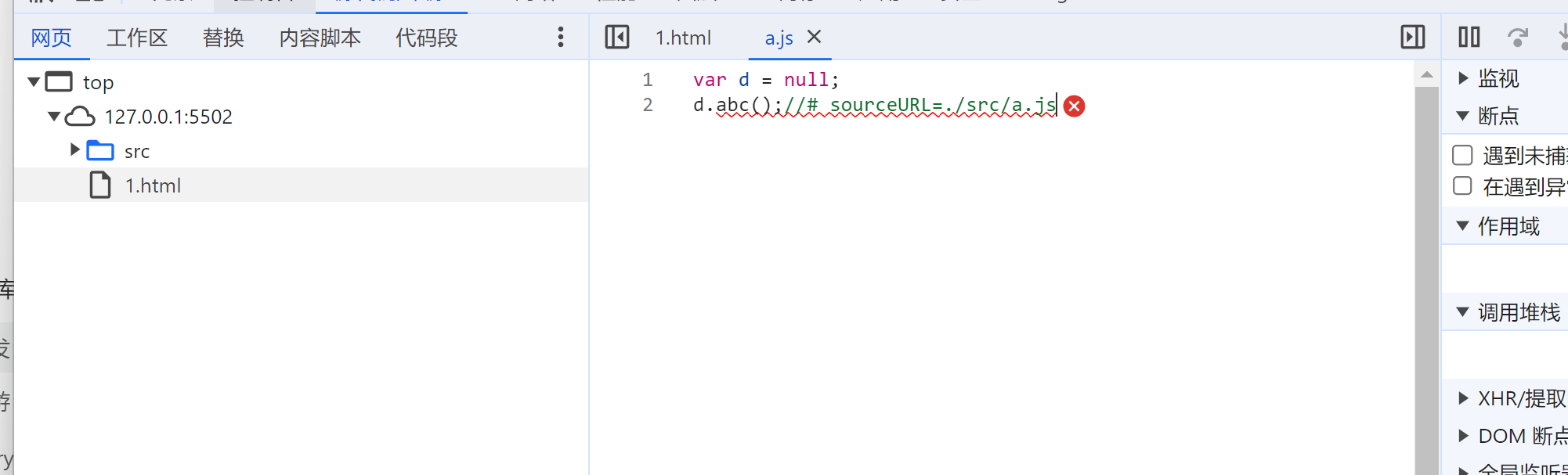Open the three-dot more options menu
This screenshot has width=1568, height=475.
tap(561, 37)
